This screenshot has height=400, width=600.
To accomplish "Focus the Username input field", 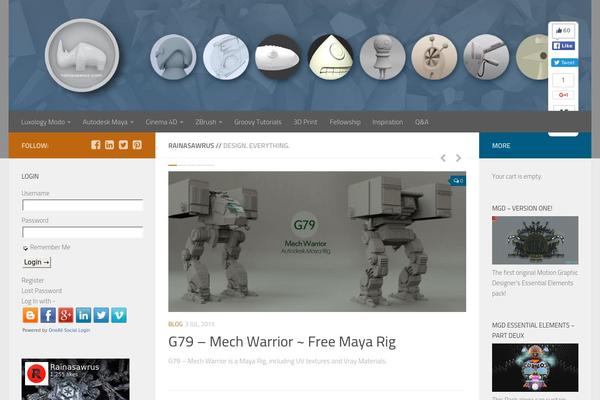I will click(x=83, y=205).
